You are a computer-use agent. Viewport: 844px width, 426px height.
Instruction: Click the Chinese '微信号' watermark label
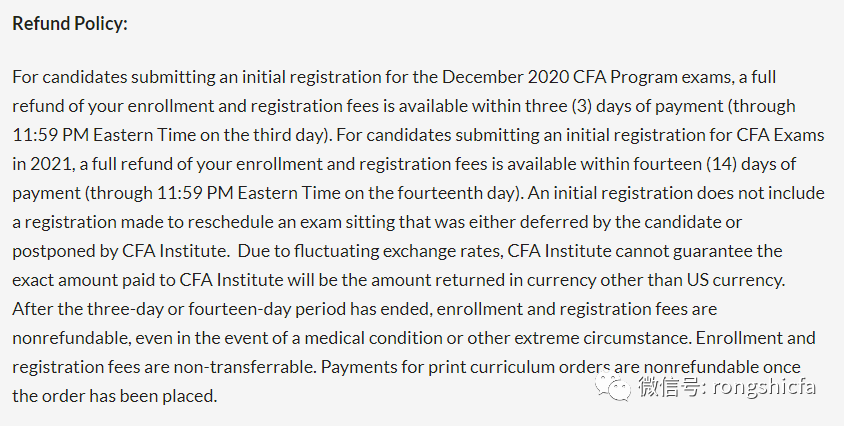670,387
